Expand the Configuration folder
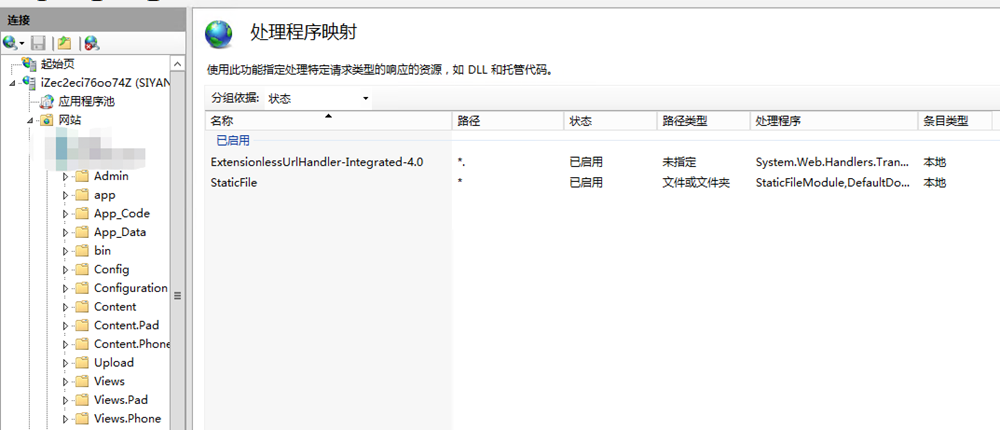 65,288
